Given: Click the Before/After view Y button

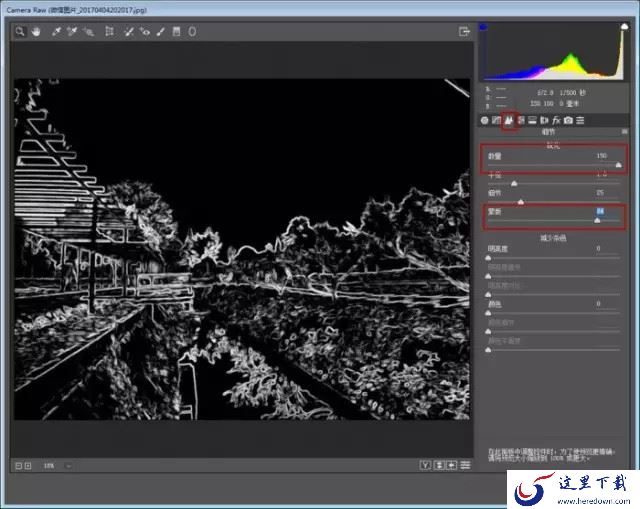Looking at the screenshot, I should pyautogui.click(x=427, y=465).
